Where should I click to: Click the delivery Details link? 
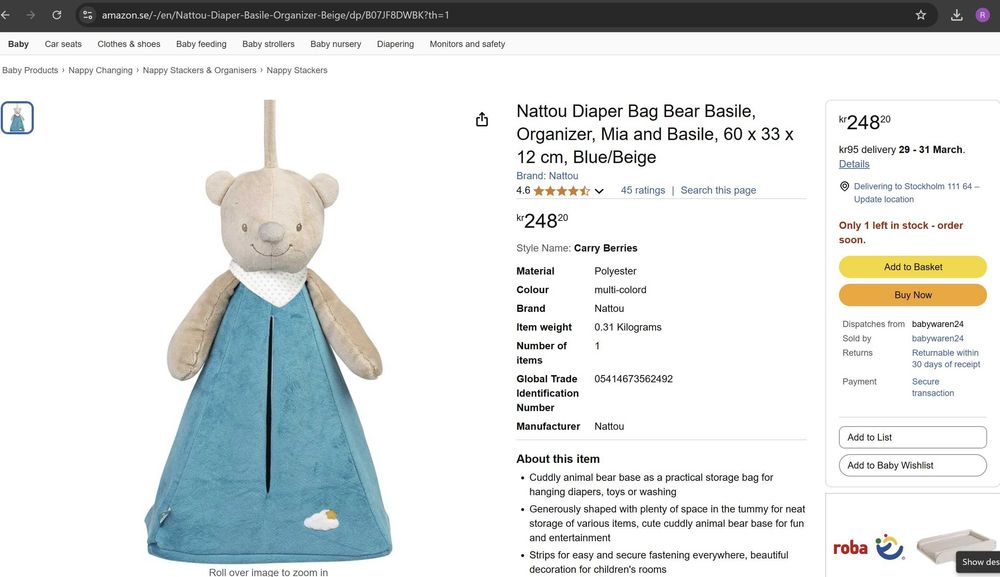[854, 164]
